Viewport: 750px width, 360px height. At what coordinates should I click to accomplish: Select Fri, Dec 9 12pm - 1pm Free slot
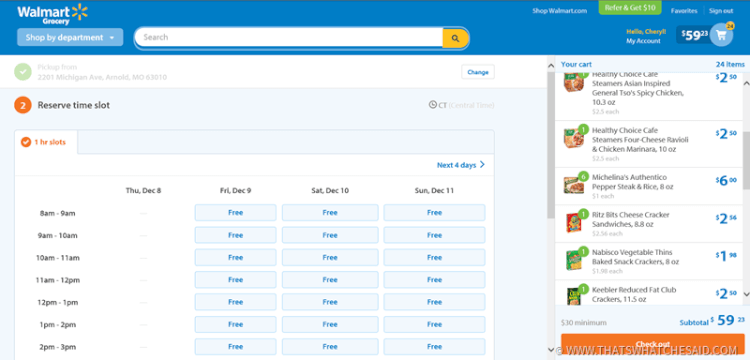pyautogui.click(x=235, y=302)
